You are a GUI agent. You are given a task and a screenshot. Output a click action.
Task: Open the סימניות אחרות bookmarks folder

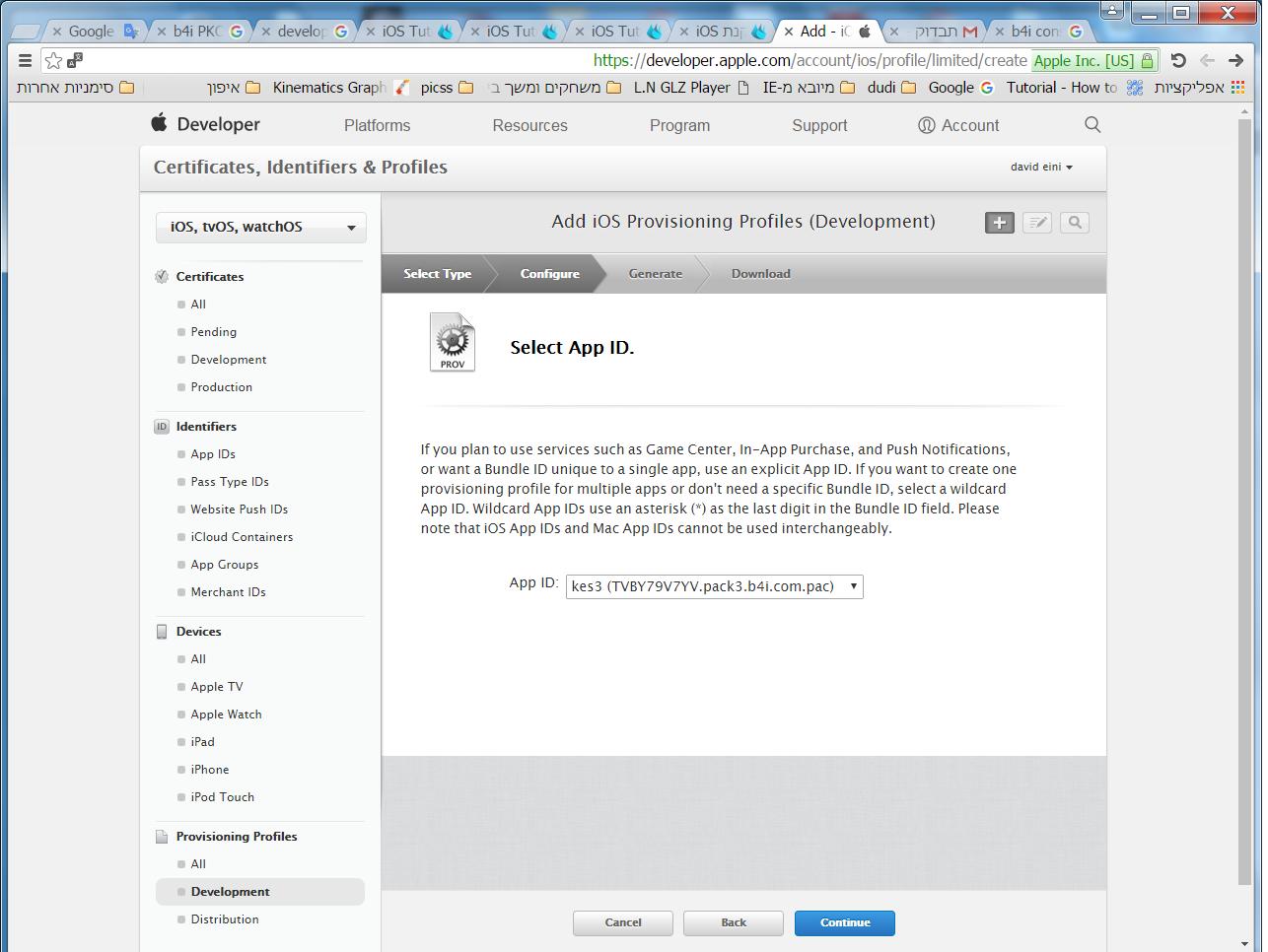[75, 88]
